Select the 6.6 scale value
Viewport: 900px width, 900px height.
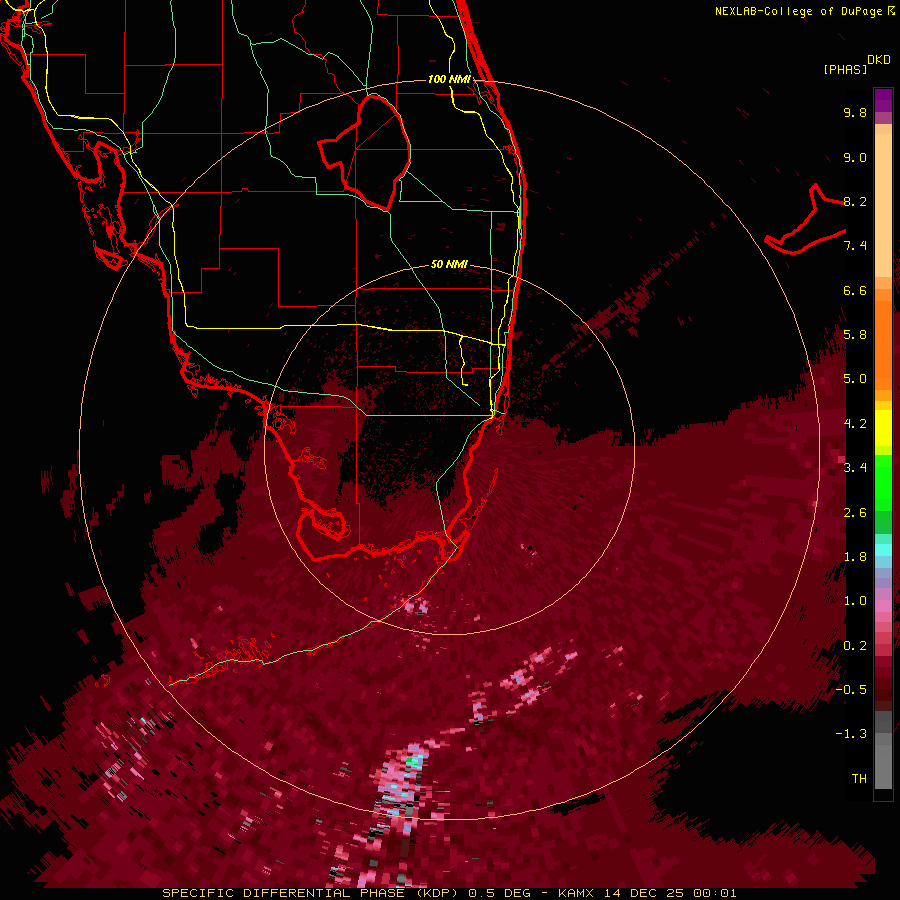[855, 290]
